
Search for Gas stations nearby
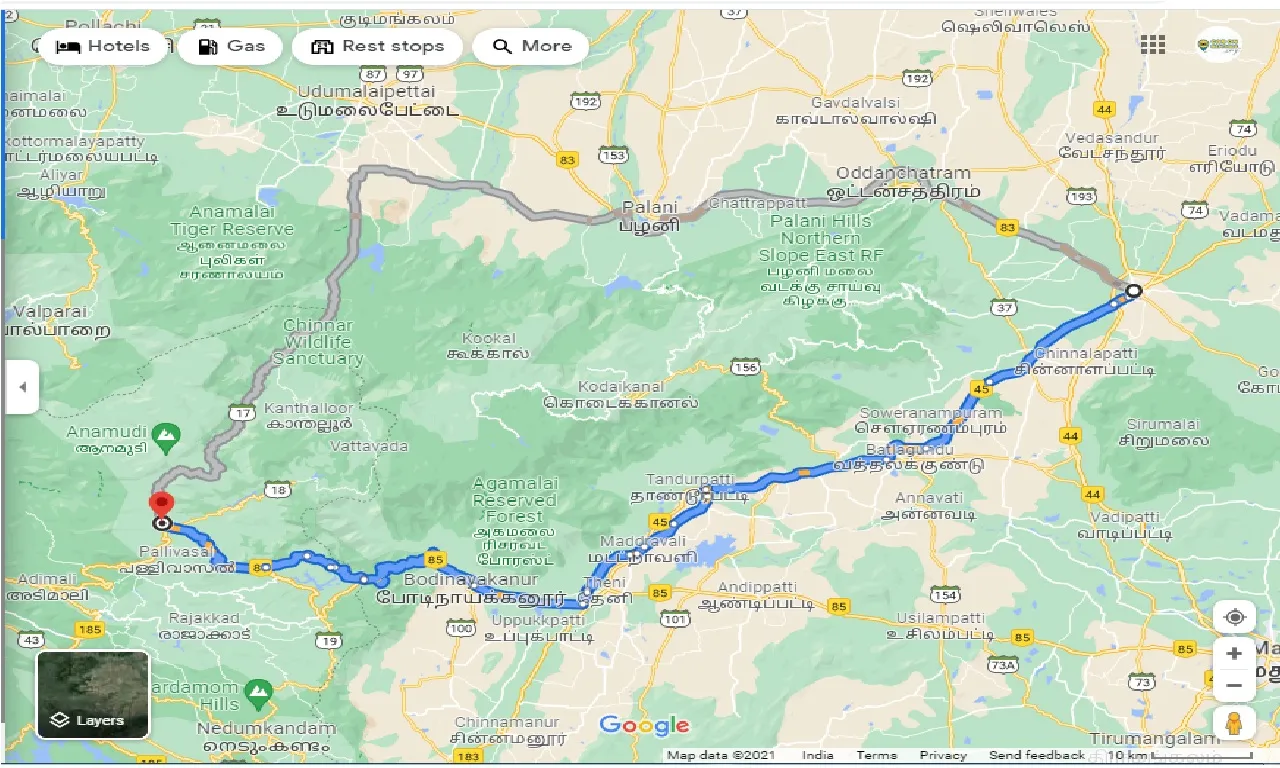232,46
